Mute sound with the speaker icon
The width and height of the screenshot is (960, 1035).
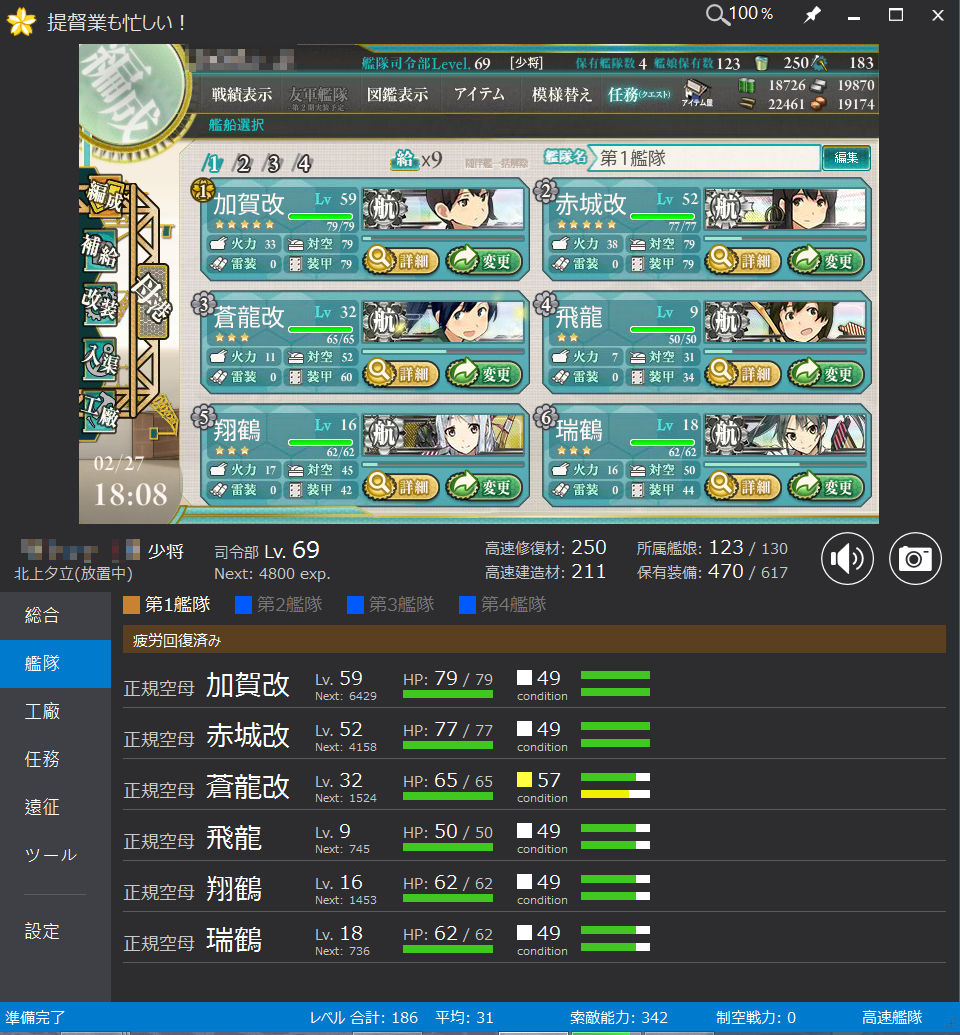pyautogui.click(x=847, y=558)
